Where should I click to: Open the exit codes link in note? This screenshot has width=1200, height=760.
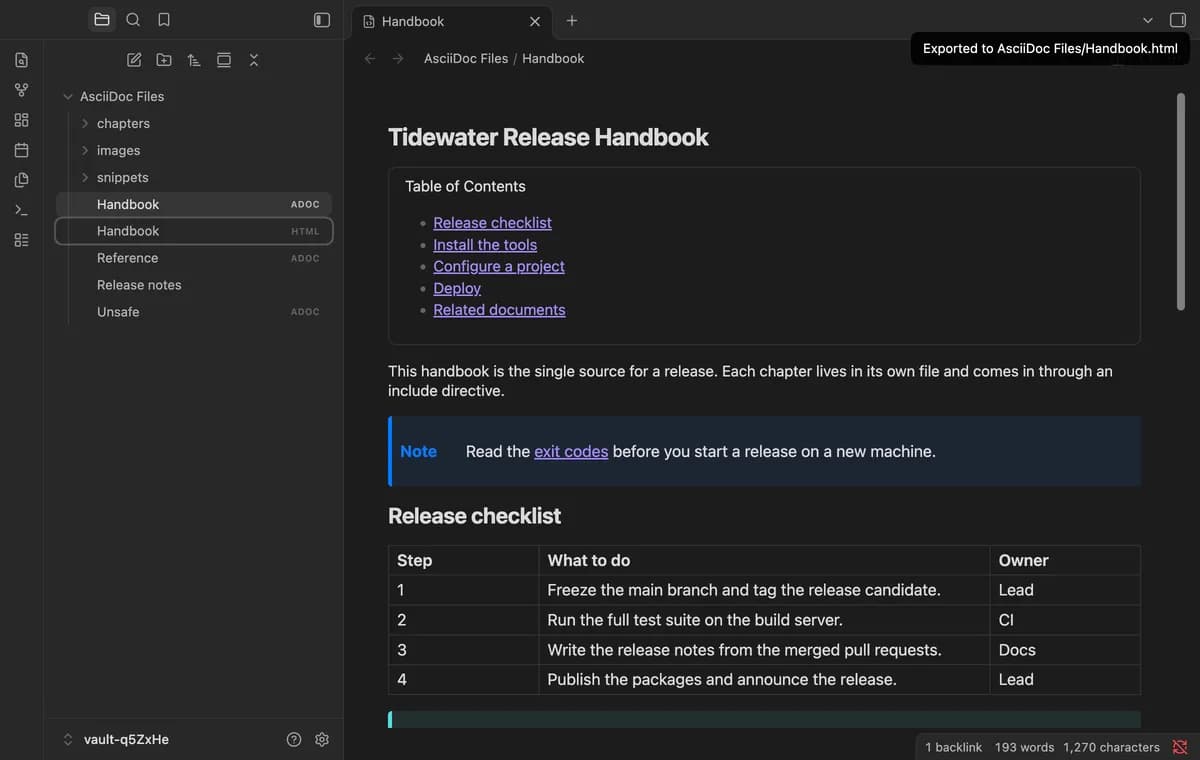pyautogui.click(x=571, y=451)
